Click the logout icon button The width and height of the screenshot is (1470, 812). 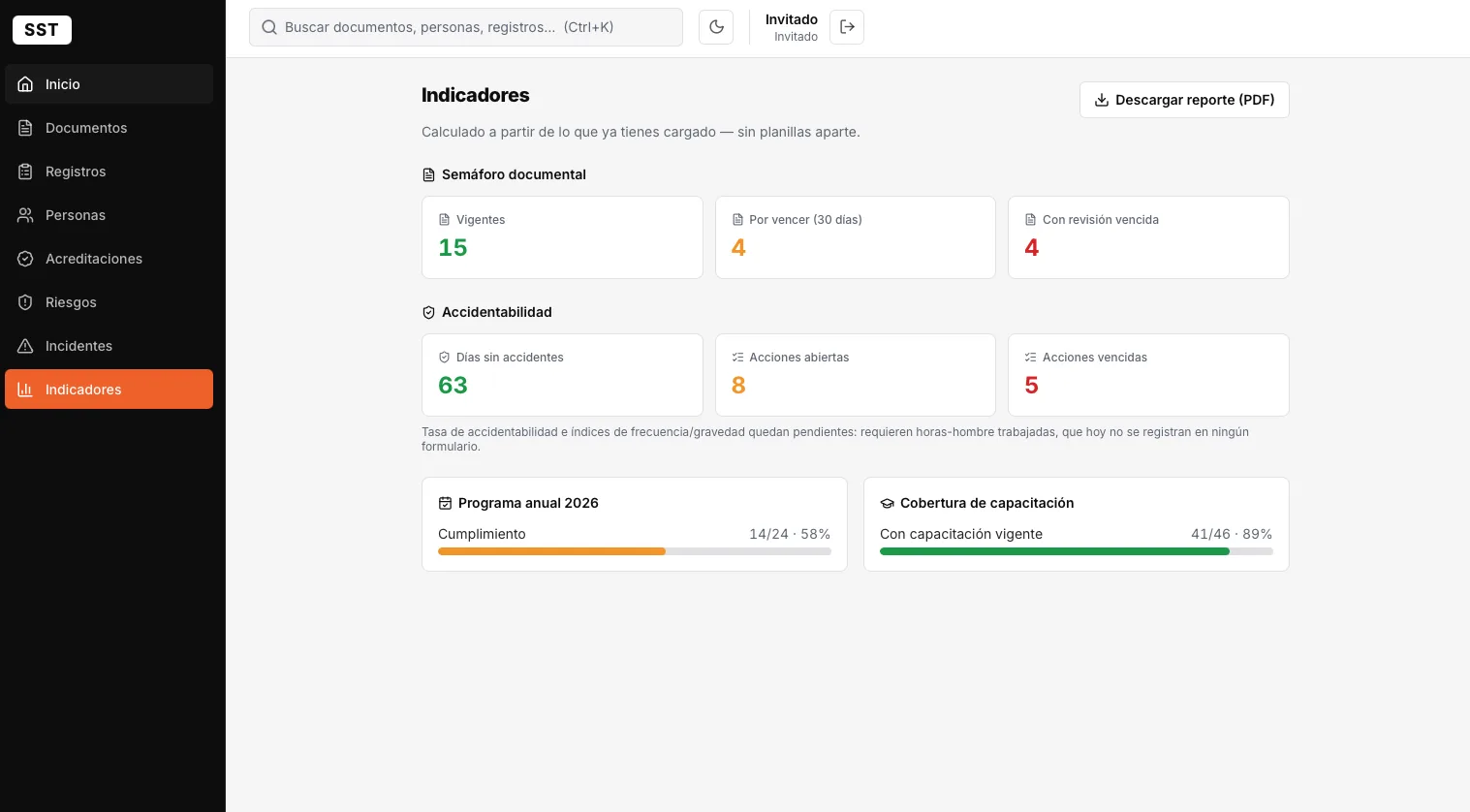(x=847, y=27)
